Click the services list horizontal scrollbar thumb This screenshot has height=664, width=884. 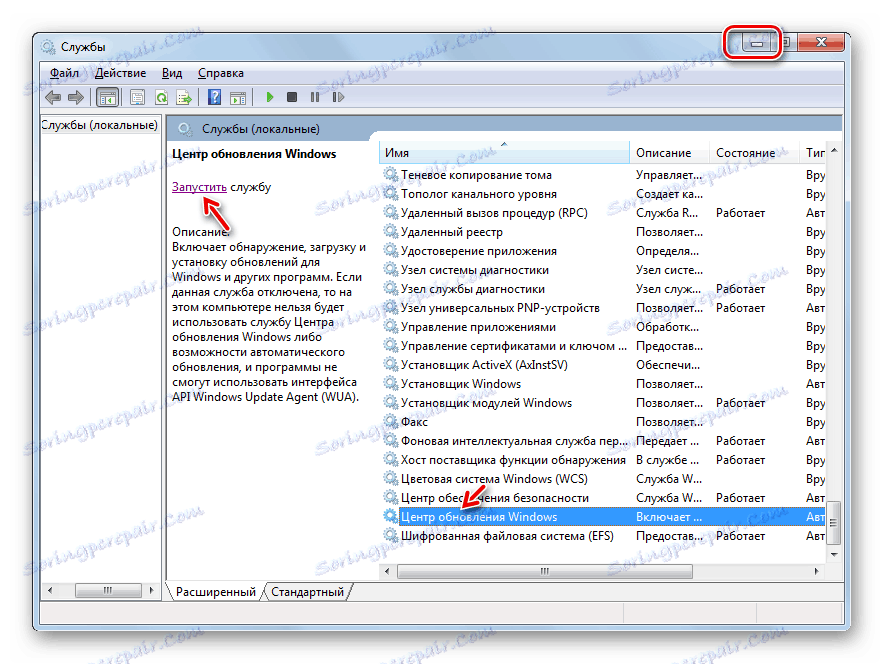[x=545, y=572]
